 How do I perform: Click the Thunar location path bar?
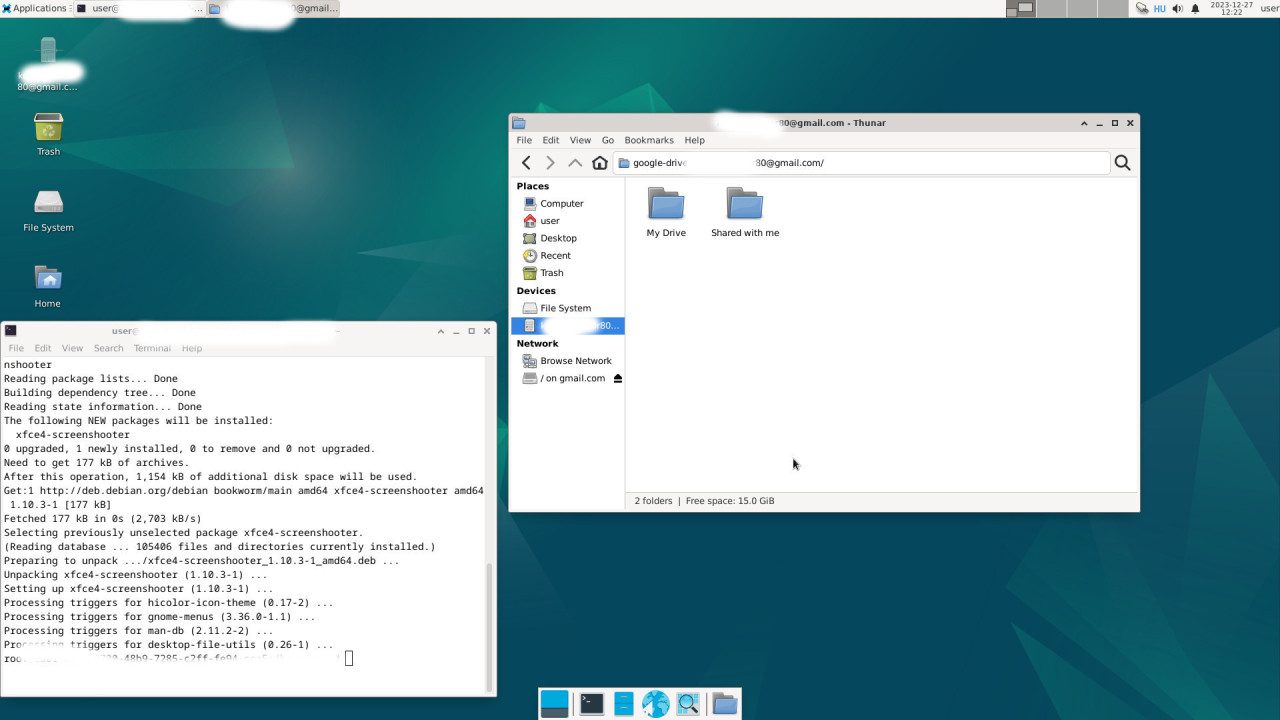[861, 163]
